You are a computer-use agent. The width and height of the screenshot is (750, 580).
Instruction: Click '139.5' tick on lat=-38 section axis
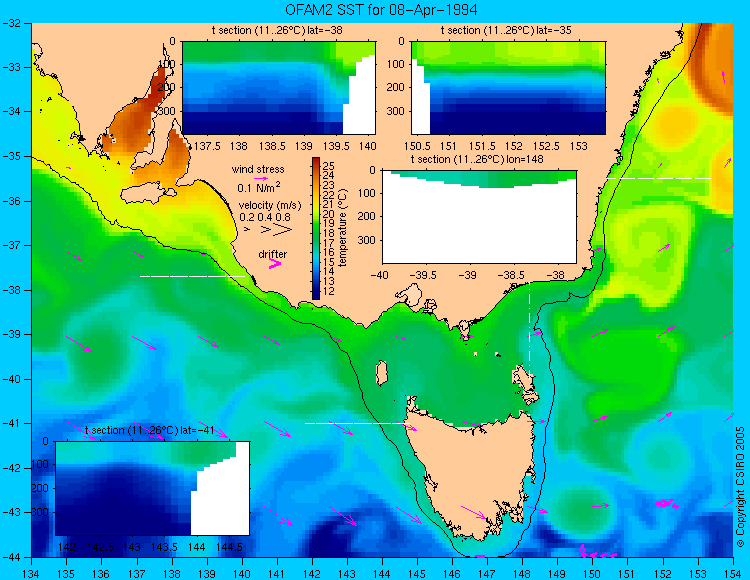[336, 146]
